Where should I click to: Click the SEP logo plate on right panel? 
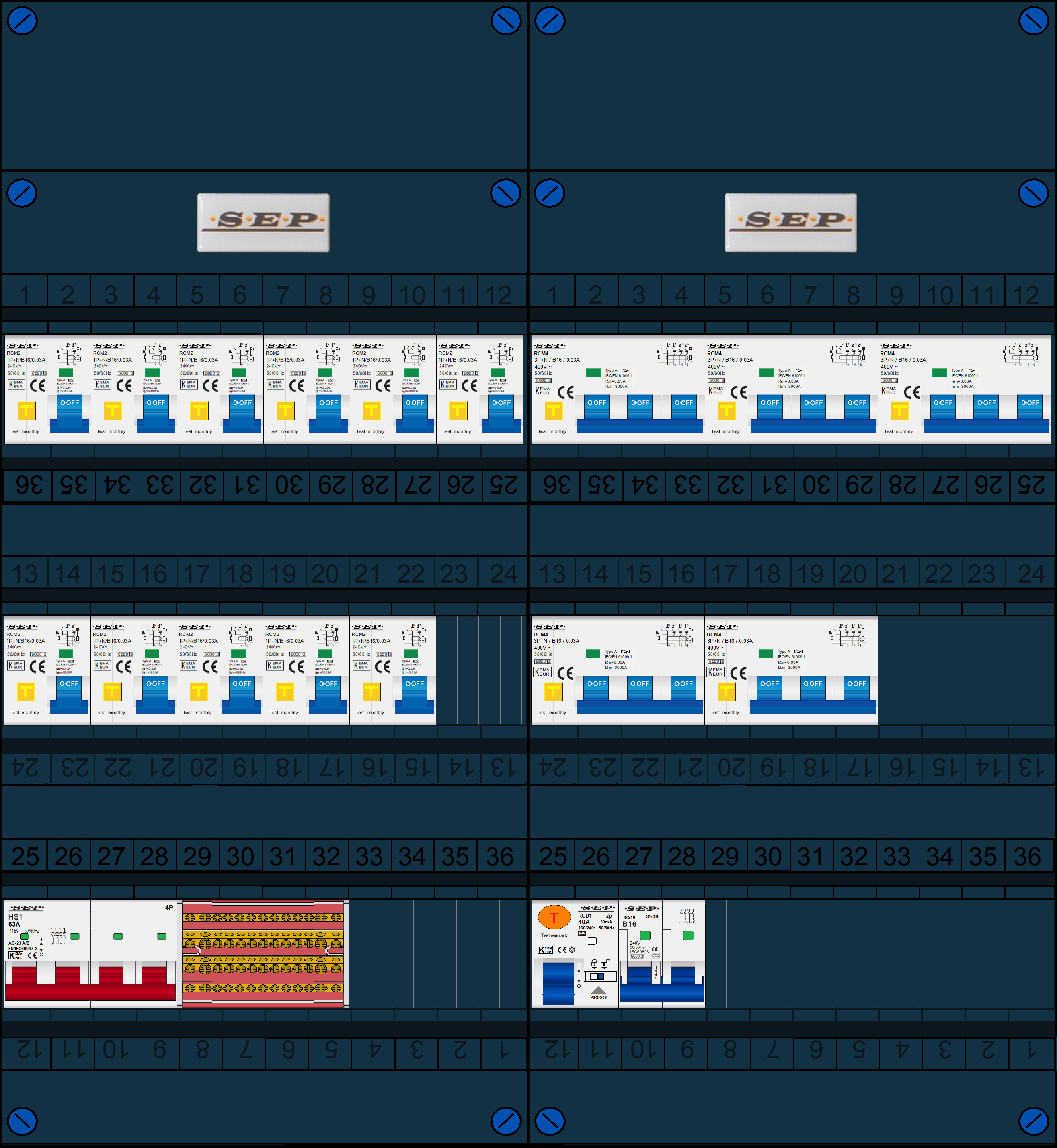(791, 223)
